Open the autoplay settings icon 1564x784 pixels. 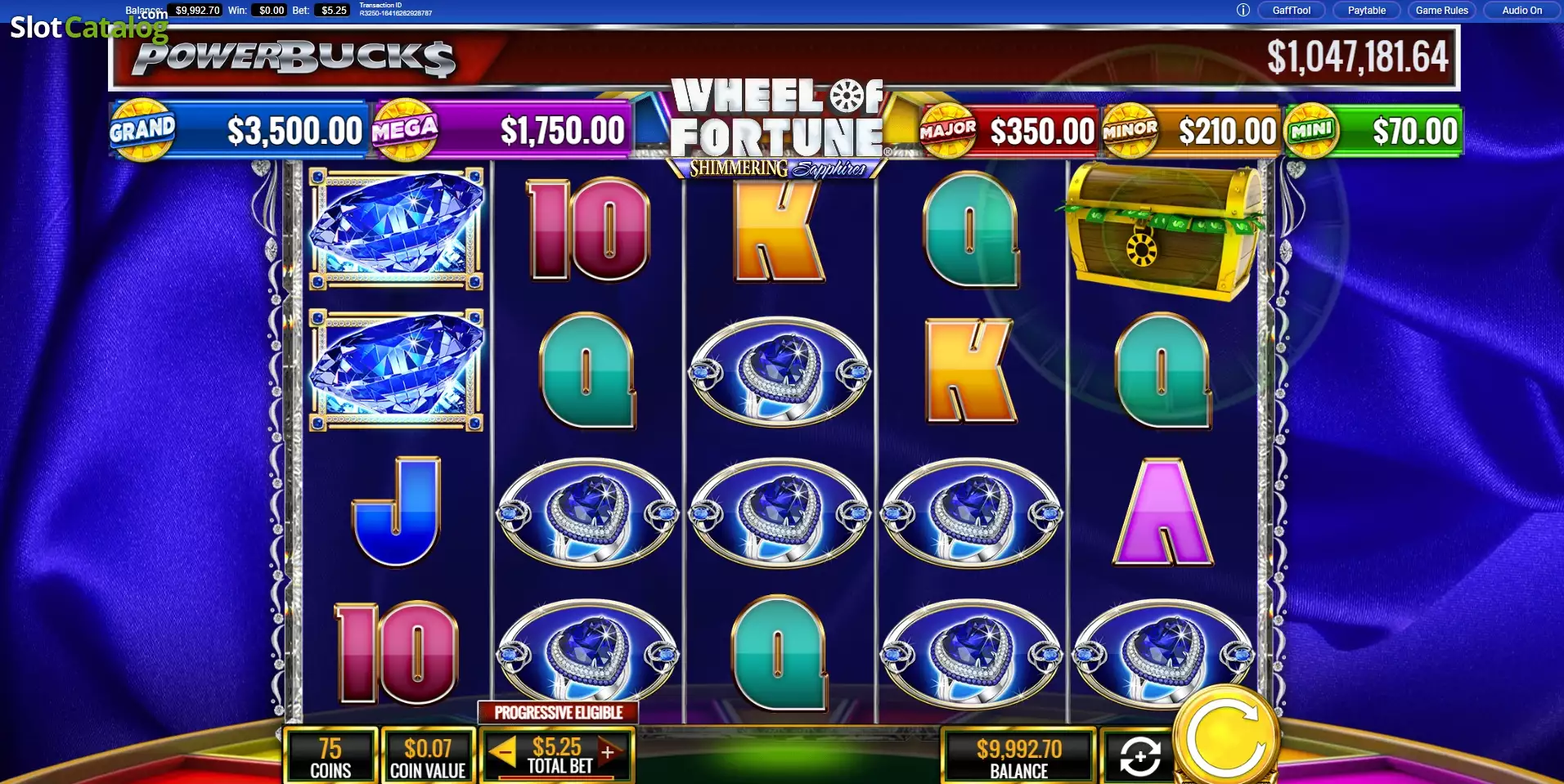click(x=1139, y=756)
